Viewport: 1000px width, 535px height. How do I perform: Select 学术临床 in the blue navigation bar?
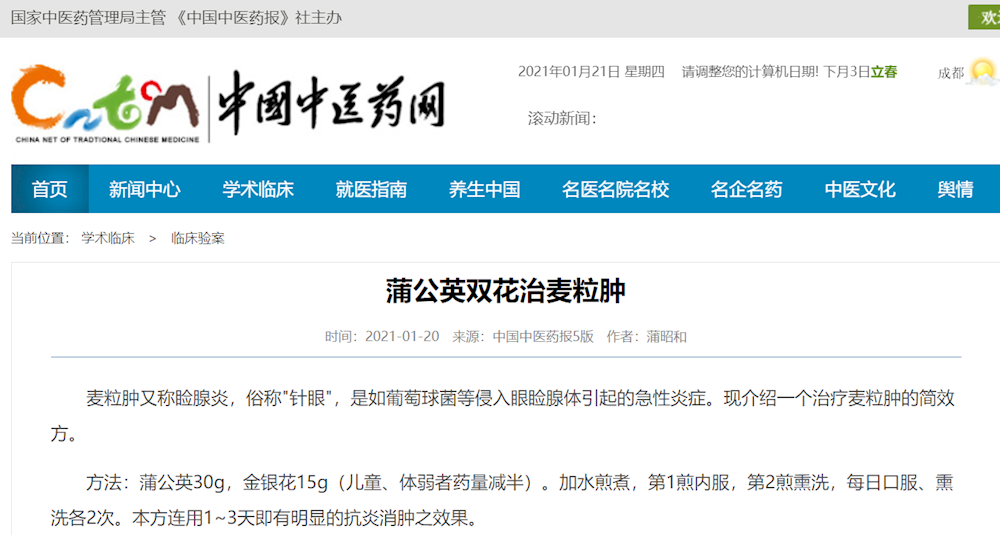[x=258, y=189]
